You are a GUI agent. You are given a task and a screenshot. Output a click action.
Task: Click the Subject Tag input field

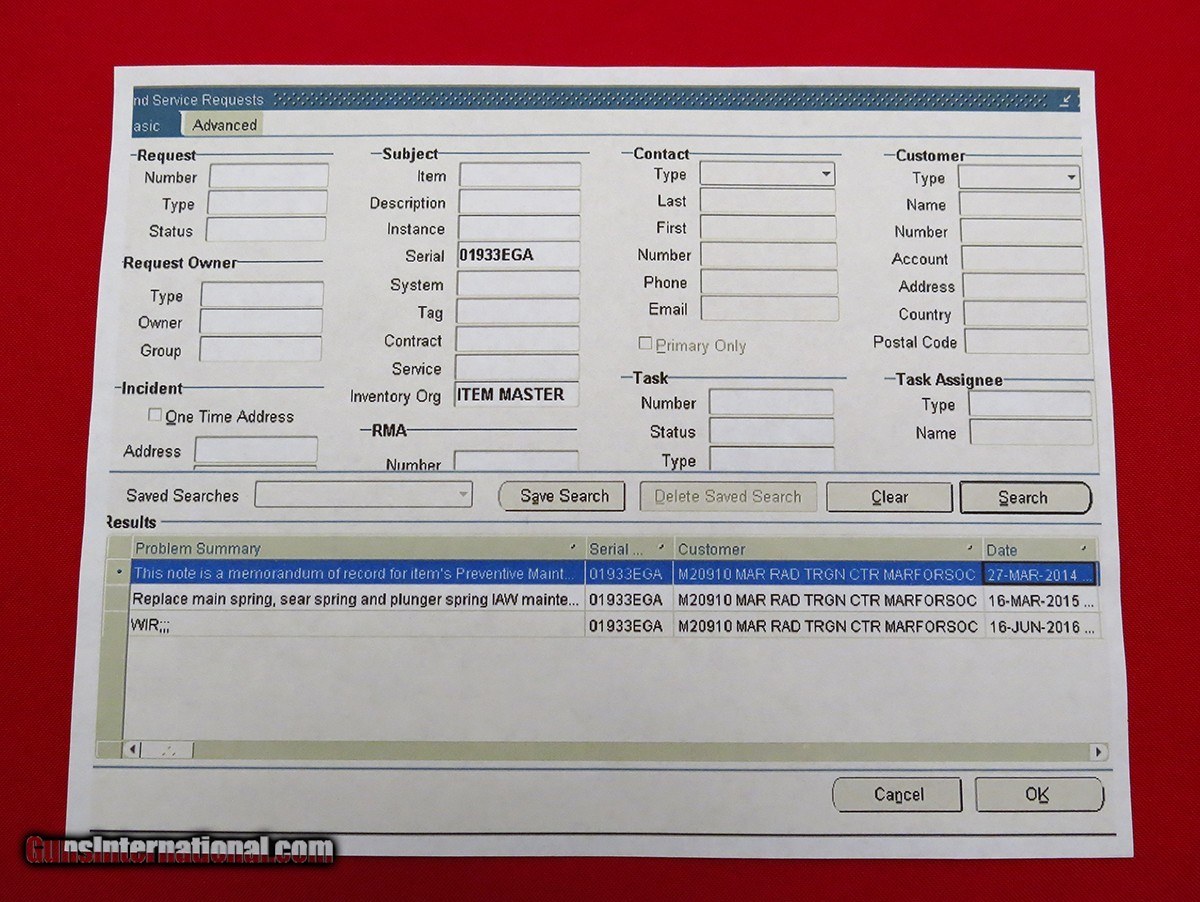[518, 312]
